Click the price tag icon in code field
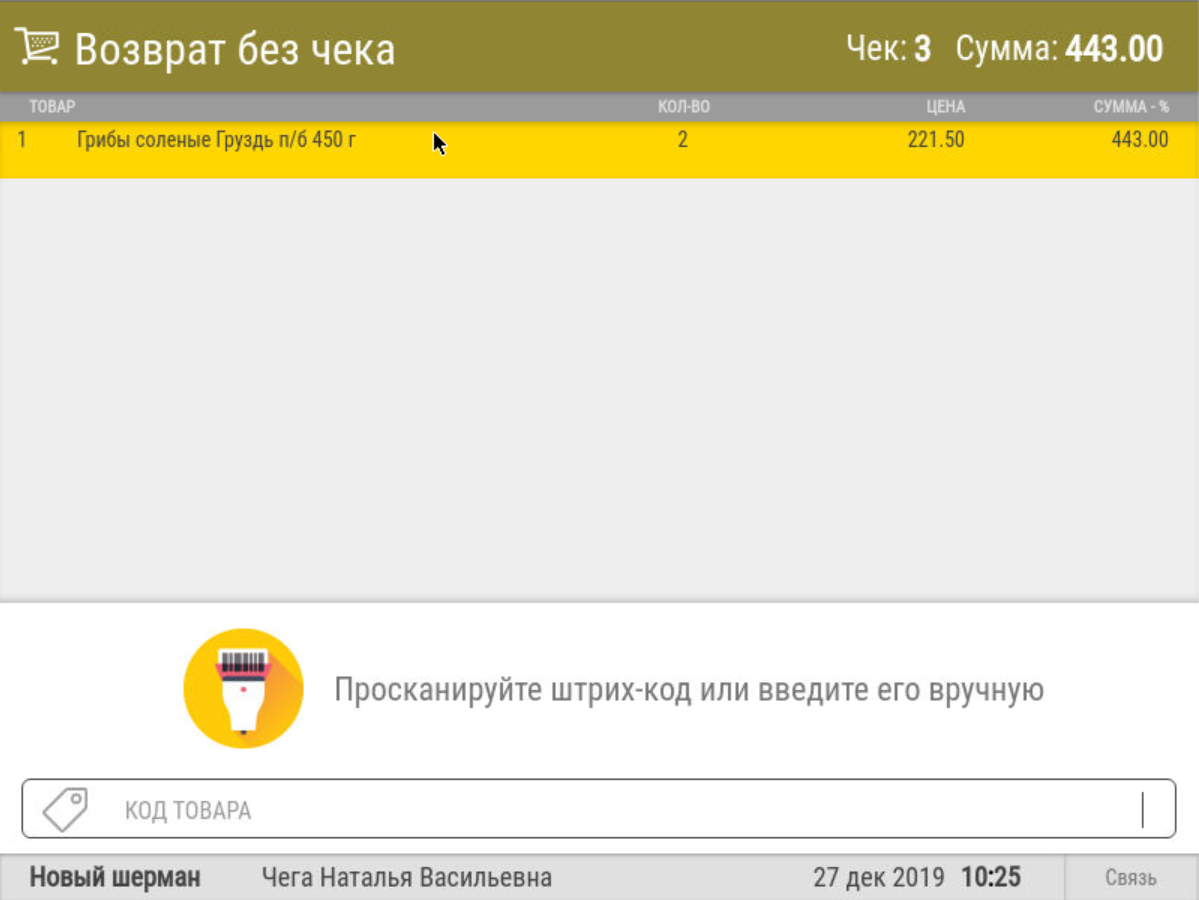1199x900 pixels. click(x=65, y=809)
